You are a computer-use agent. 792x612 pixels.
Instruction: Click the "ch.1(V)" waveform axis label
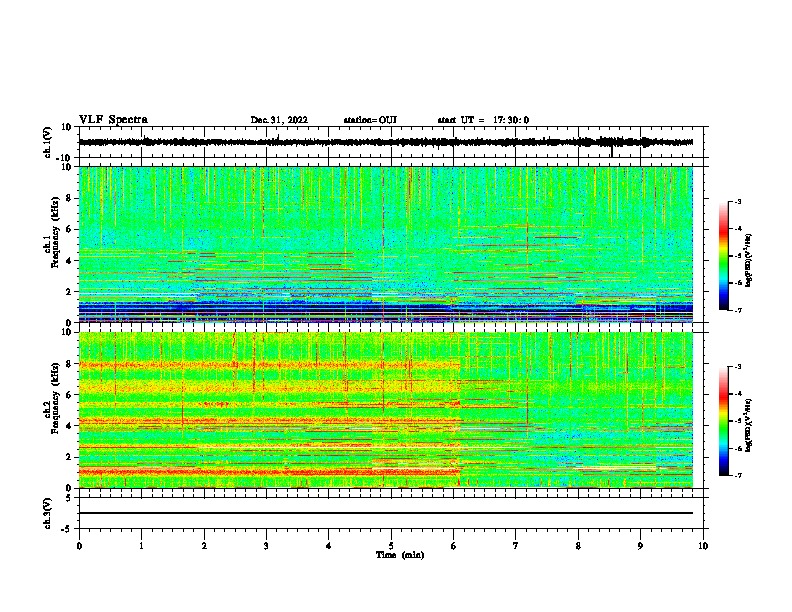coord(47,142)
